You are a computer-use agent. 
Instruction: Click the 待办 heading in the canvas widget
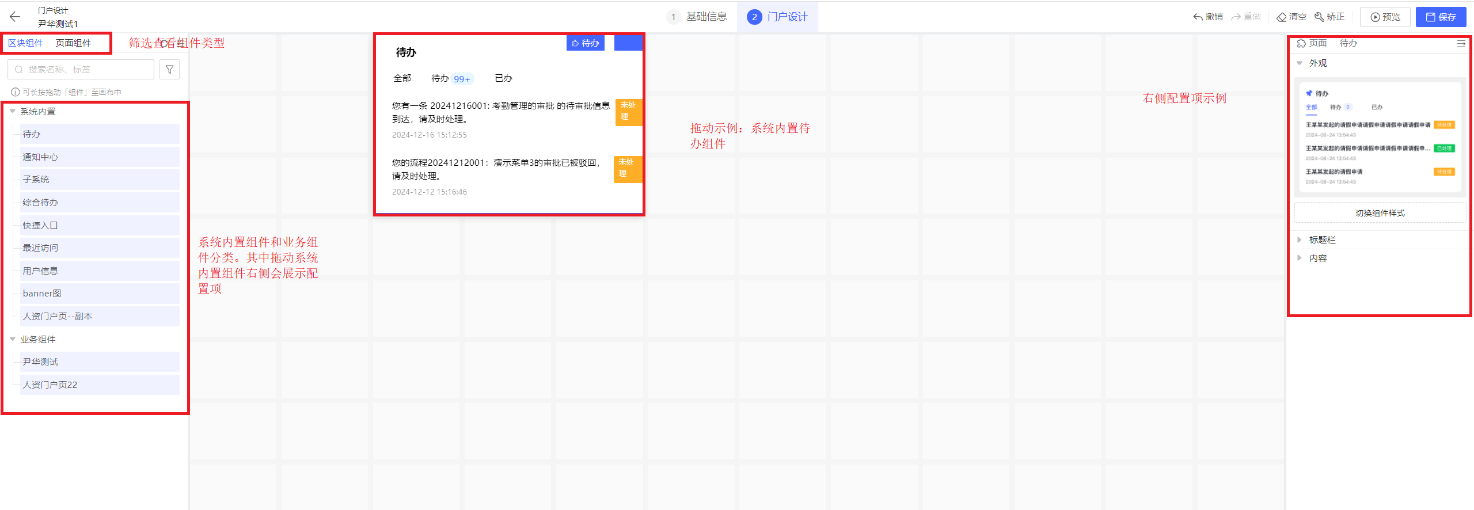coord(406,51)
